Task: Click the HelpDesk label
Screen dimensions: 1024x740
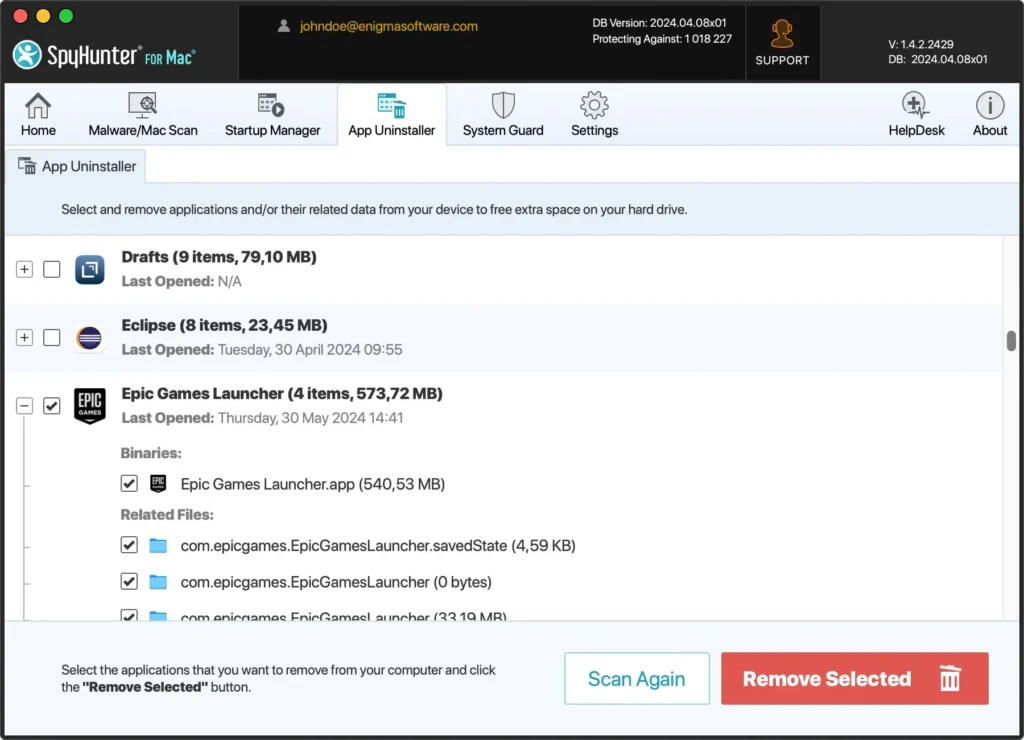Action: pos(916,130)
